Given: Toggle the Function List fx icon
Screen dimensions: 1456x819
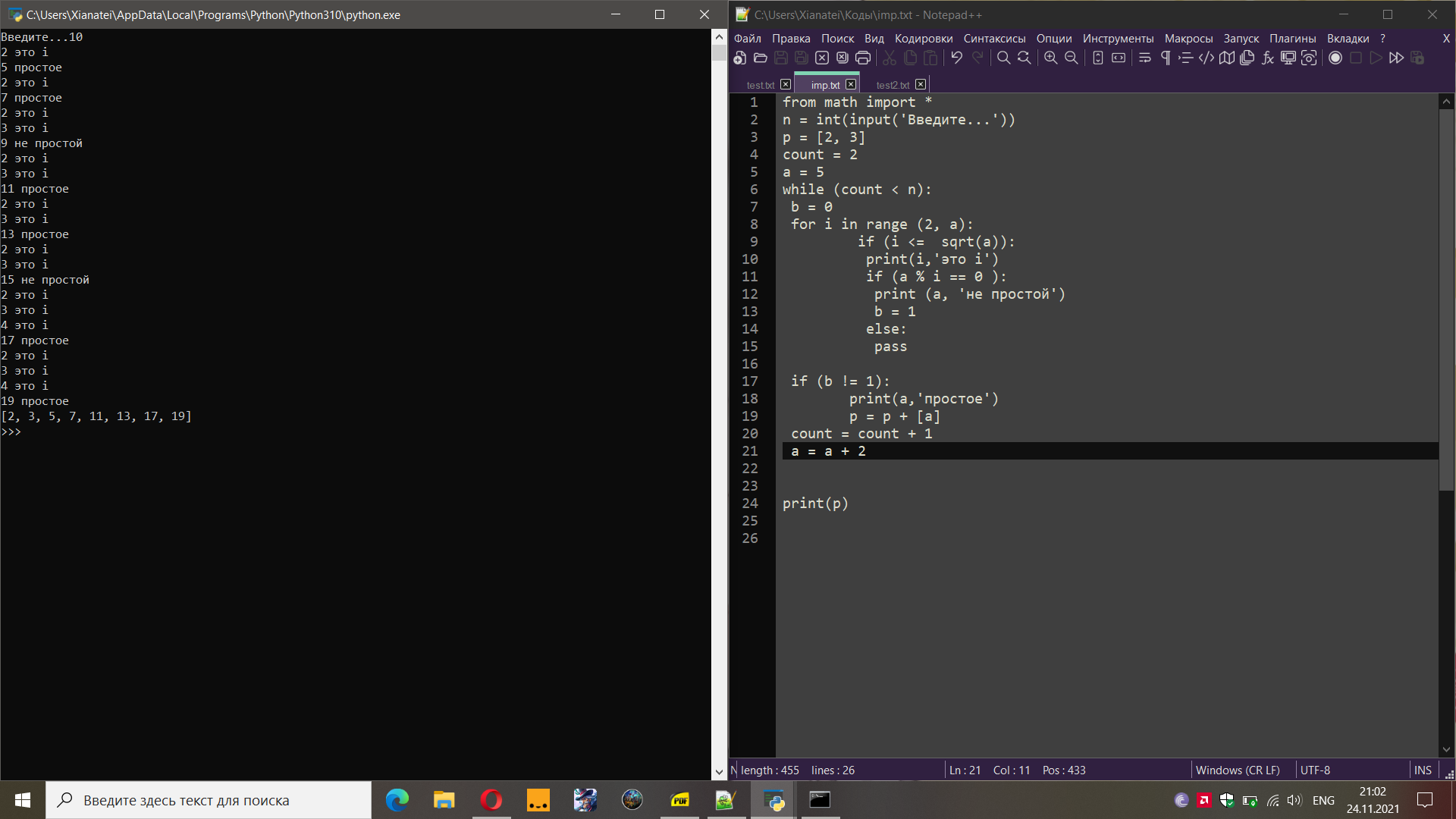Looking at the screenshot, I should [x=1268, y=58].
